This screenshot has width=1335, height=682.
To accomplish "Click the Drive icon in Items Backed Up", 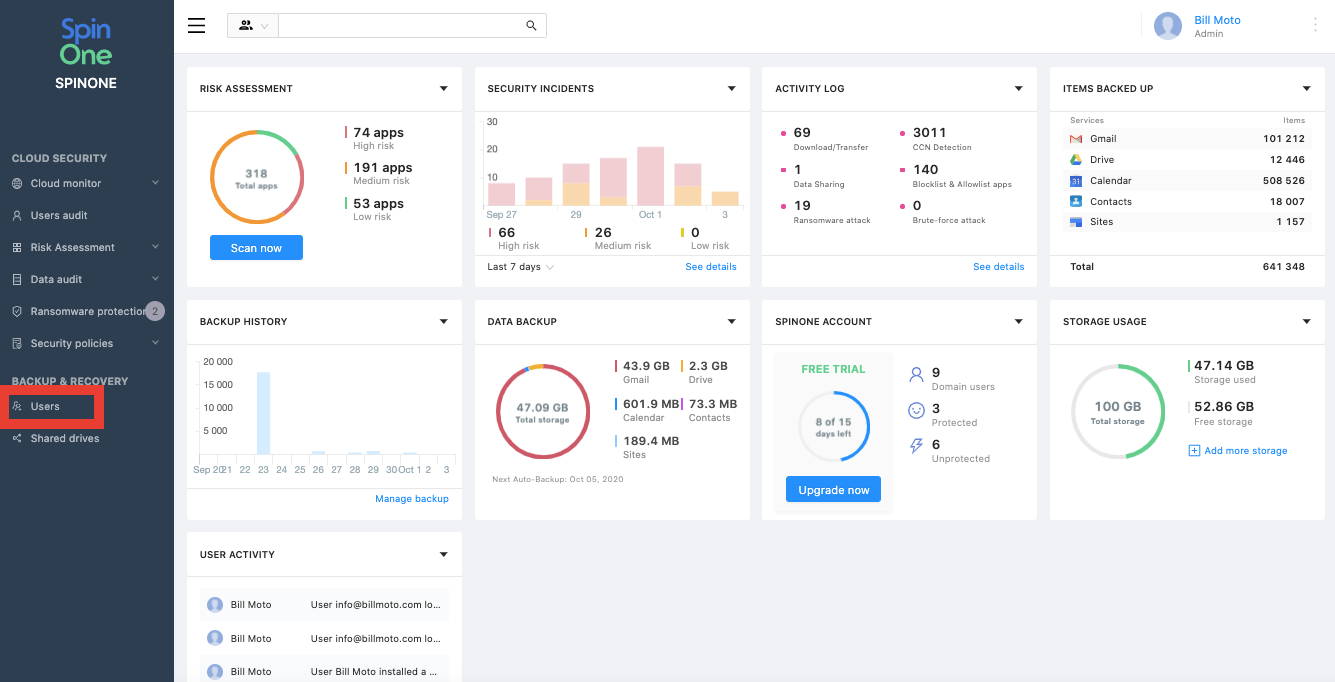I will [1076, 160].
